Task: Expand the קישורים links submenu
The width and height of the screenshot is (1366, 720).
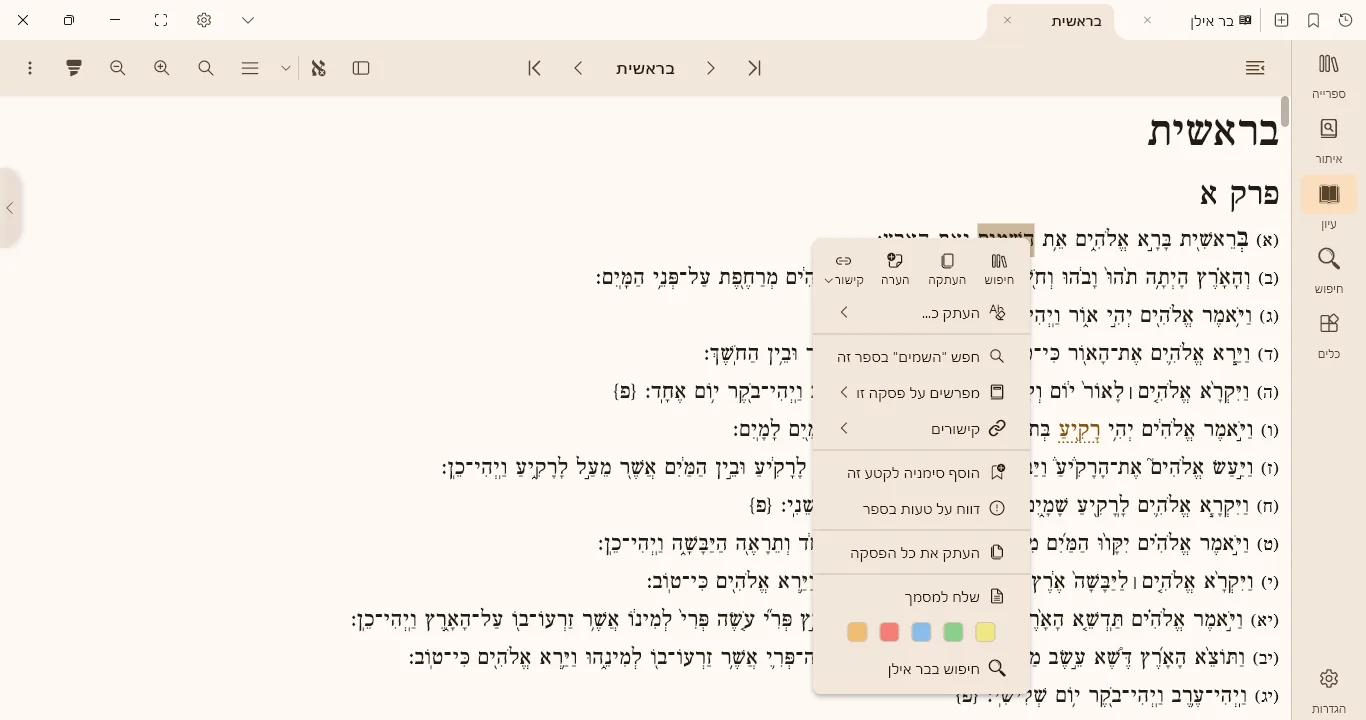Action: 922,428
